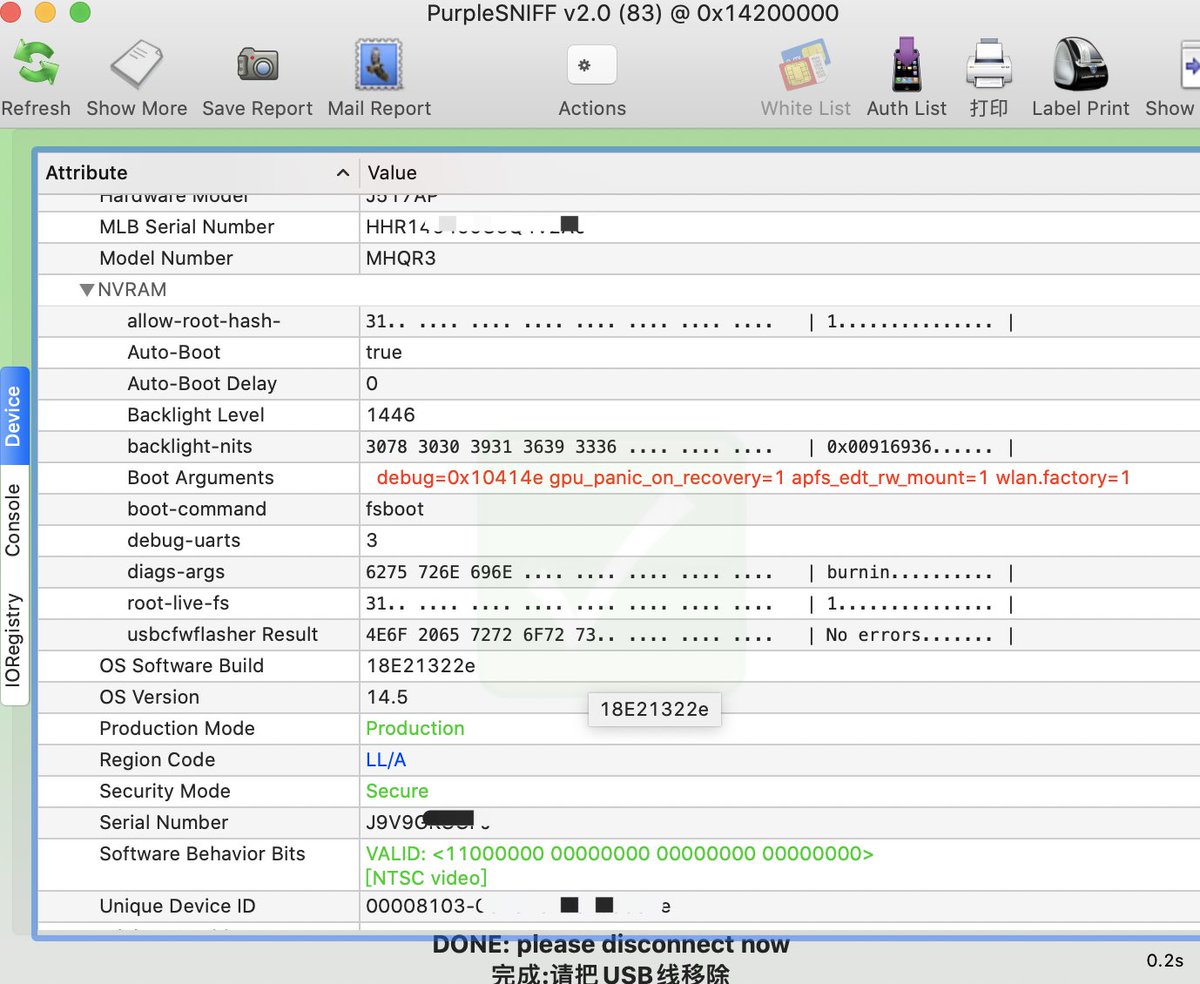
Task: Select the Auto-Boot attribute row
Action: tap(619, 352)
